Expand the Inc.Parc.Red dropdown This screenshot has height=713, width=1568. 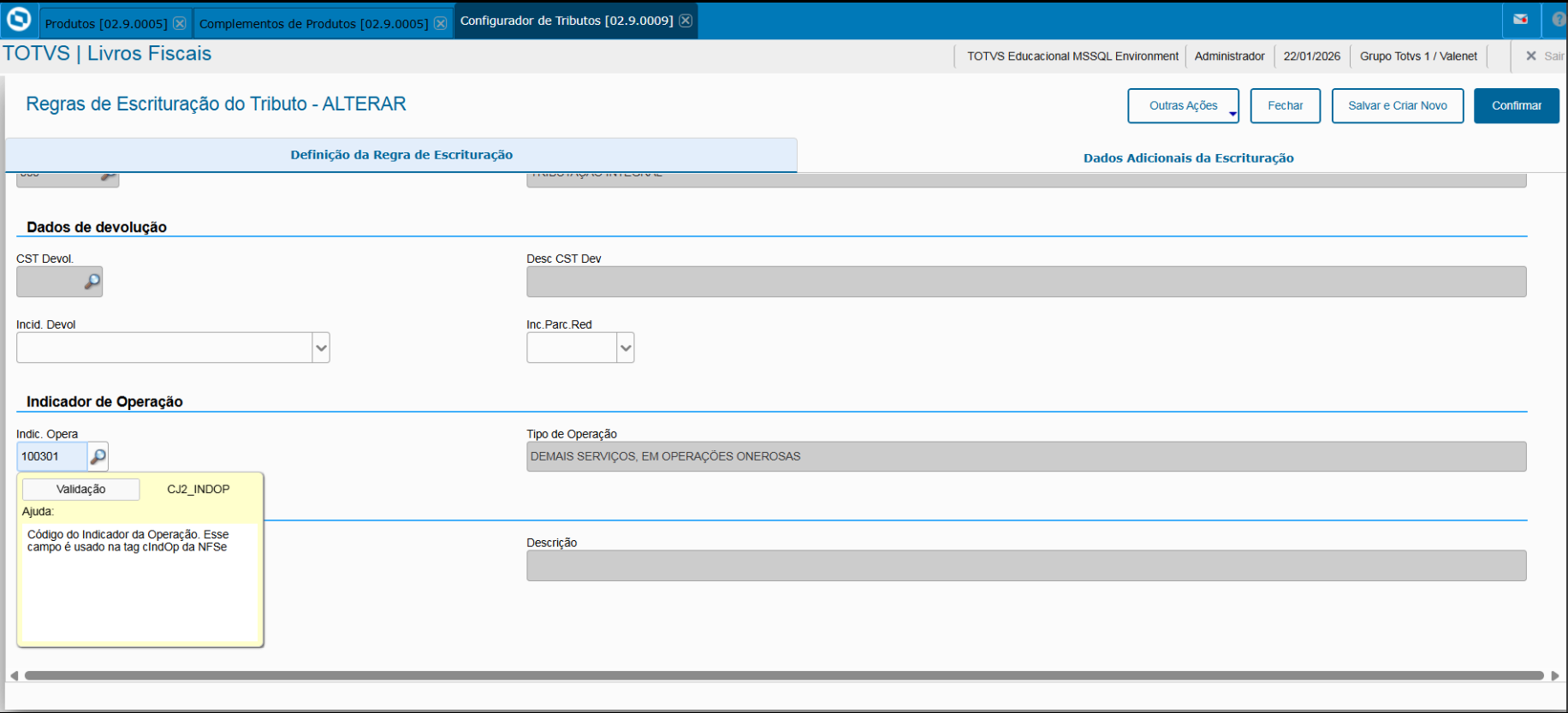click(626, 348)
